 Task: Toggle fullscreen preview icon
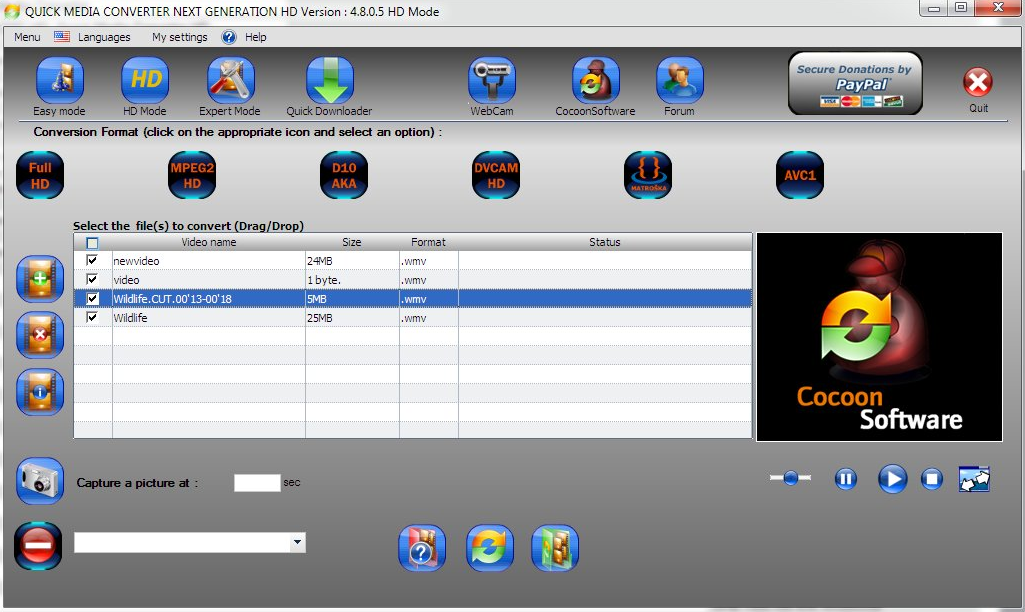(974, 479)
